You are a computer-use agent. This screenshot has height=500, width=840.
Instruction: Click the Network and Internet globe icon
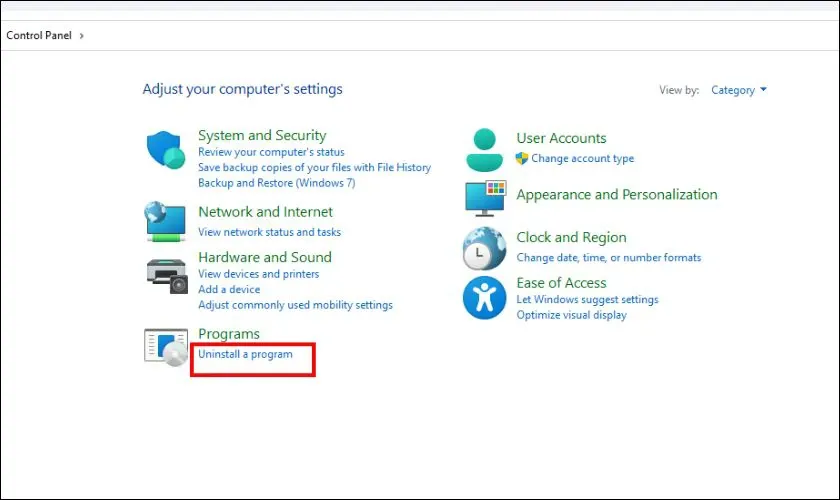click(166, 221)
